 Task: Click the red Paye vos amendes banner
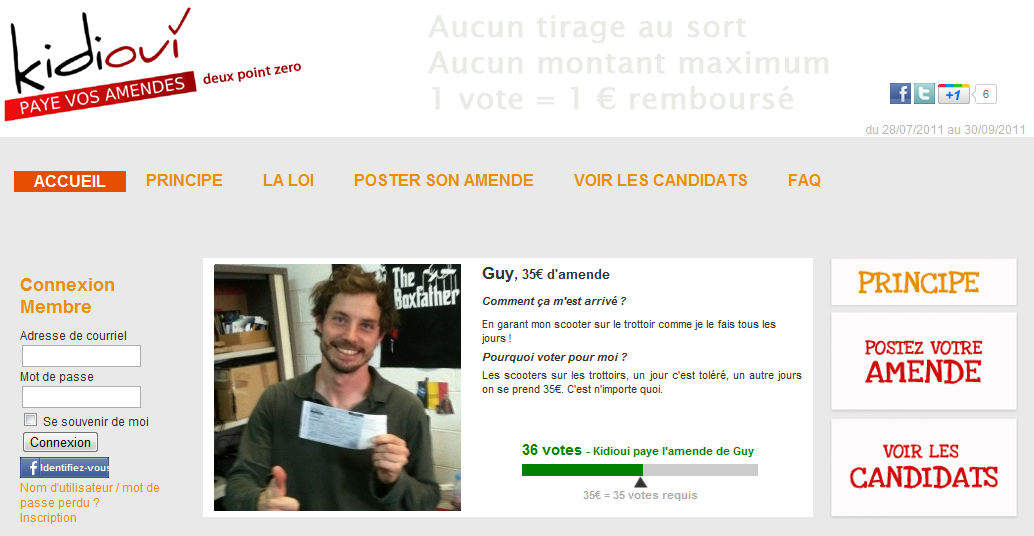pos(100,96)
